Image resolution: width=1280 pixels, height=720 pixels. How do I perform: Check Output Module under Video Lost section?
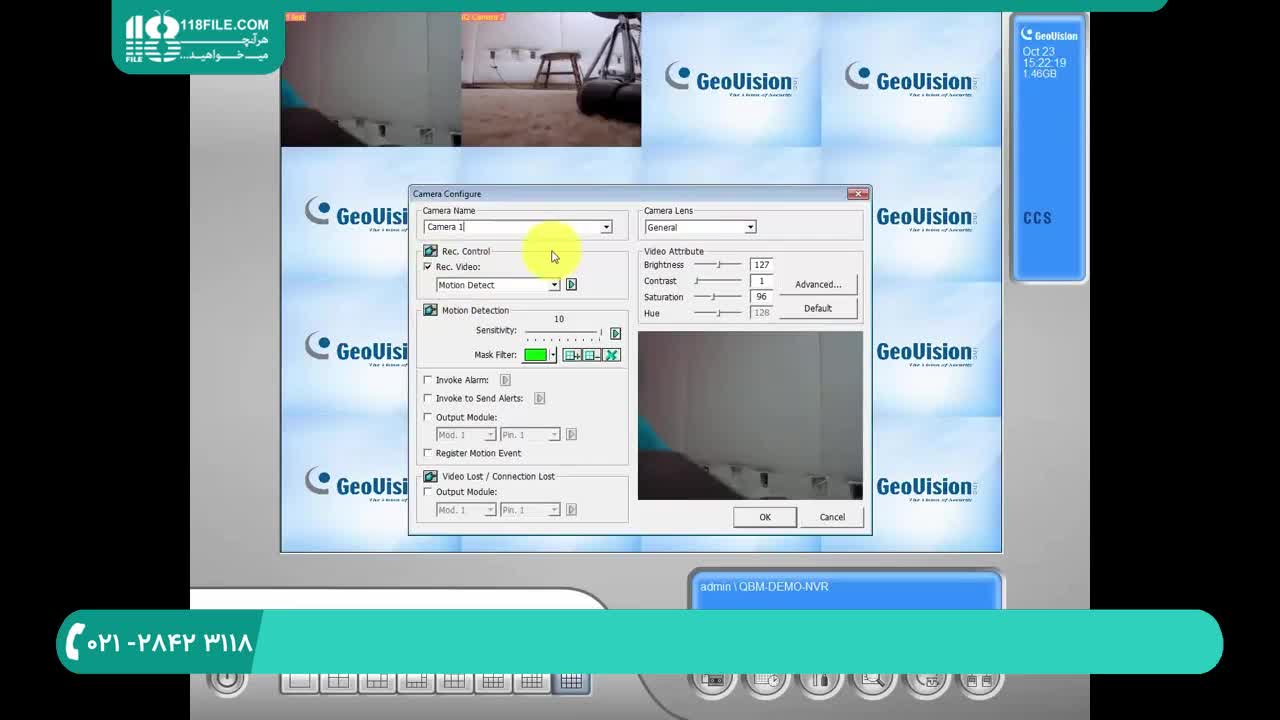coord(428,492)
